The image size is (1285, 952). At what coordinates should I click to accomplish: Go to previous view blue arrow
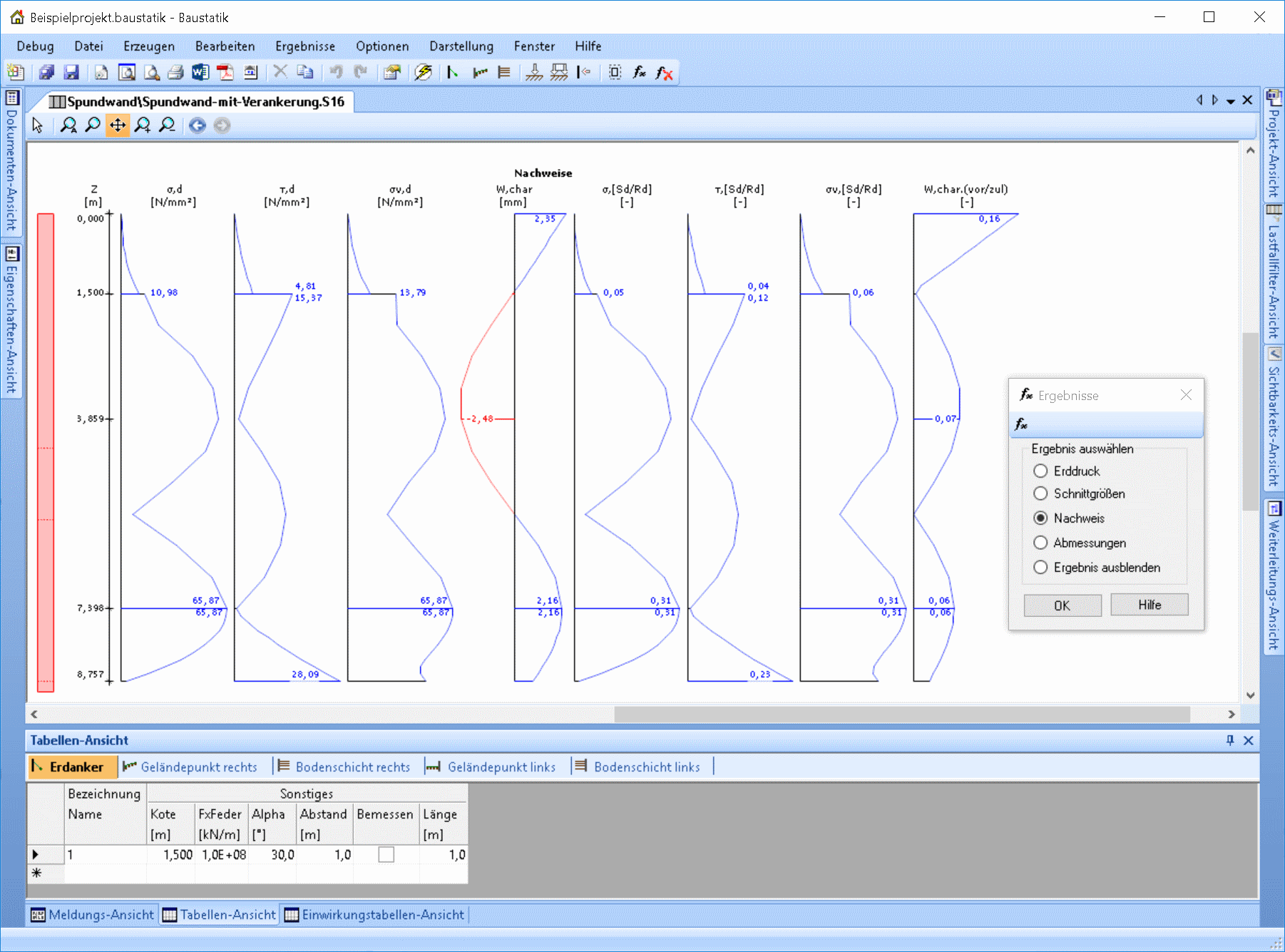point(198,126)
